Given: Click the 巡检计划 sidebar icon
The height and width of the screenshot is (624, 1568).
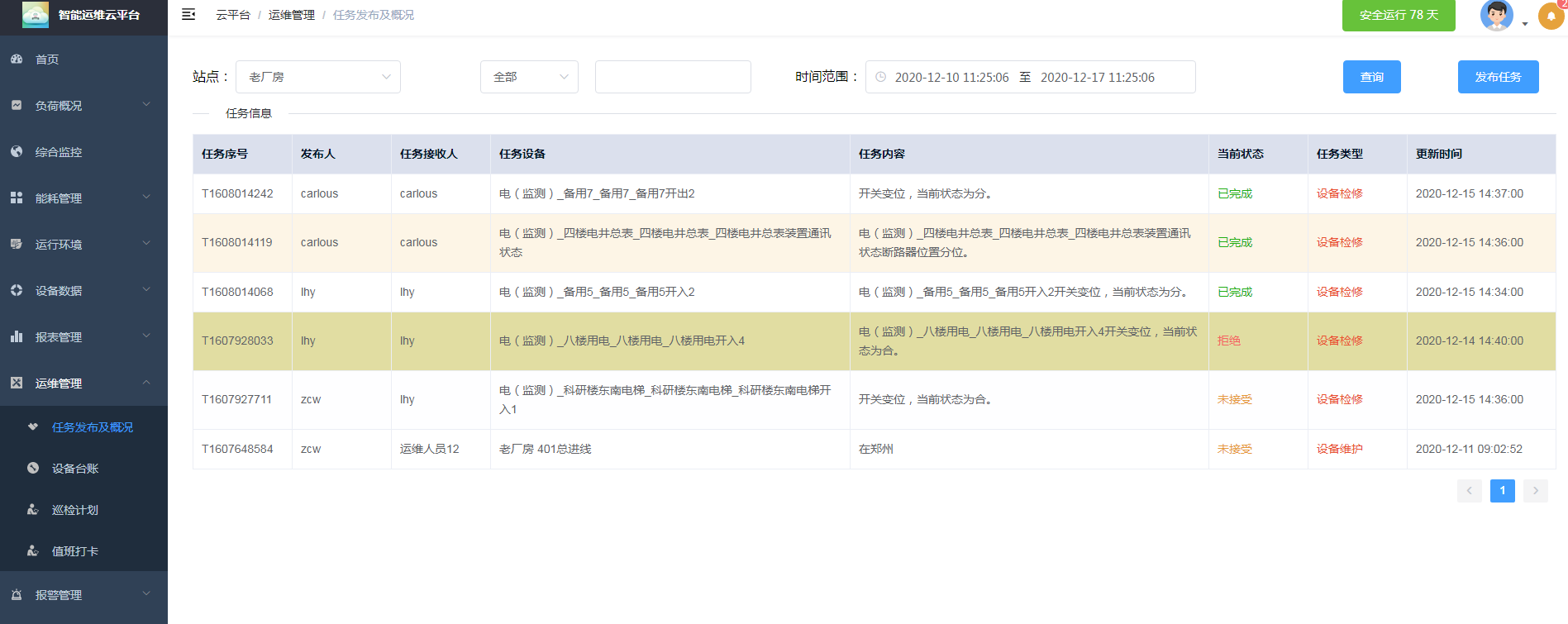Looking at the screenshot, I should (x=33, y=510).
